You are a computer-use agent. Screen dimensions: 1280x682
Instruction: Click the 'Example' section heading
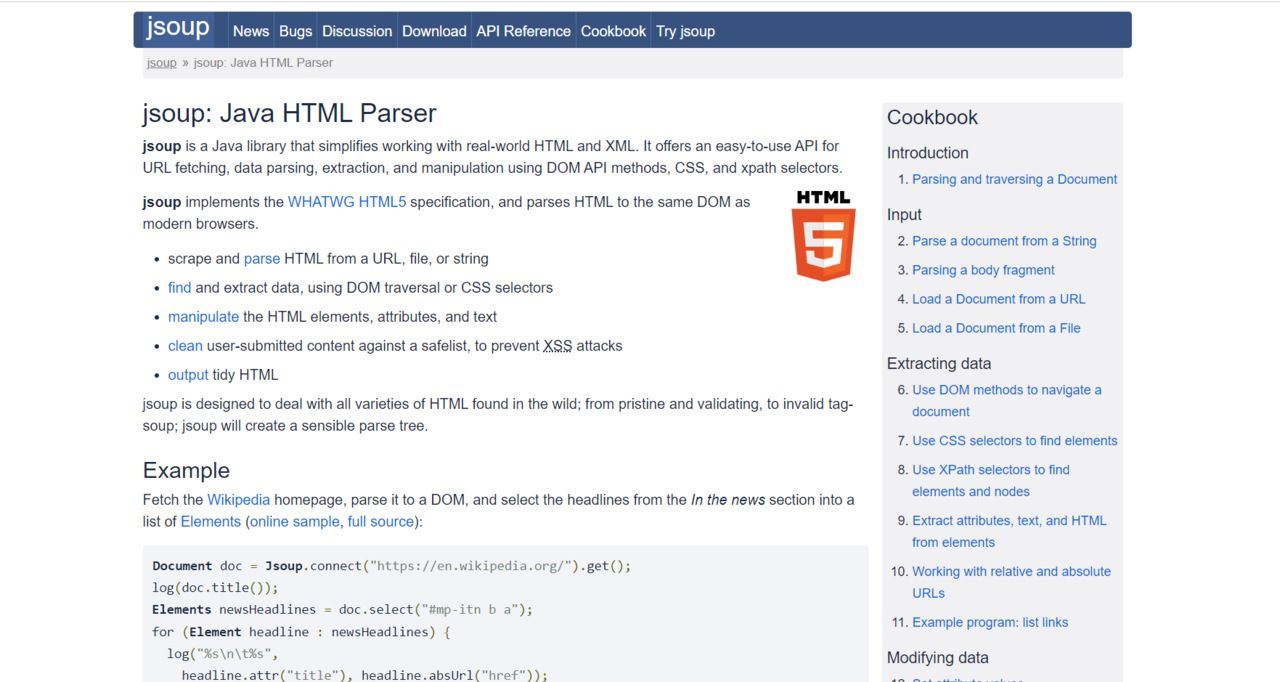tap(186, 470)
